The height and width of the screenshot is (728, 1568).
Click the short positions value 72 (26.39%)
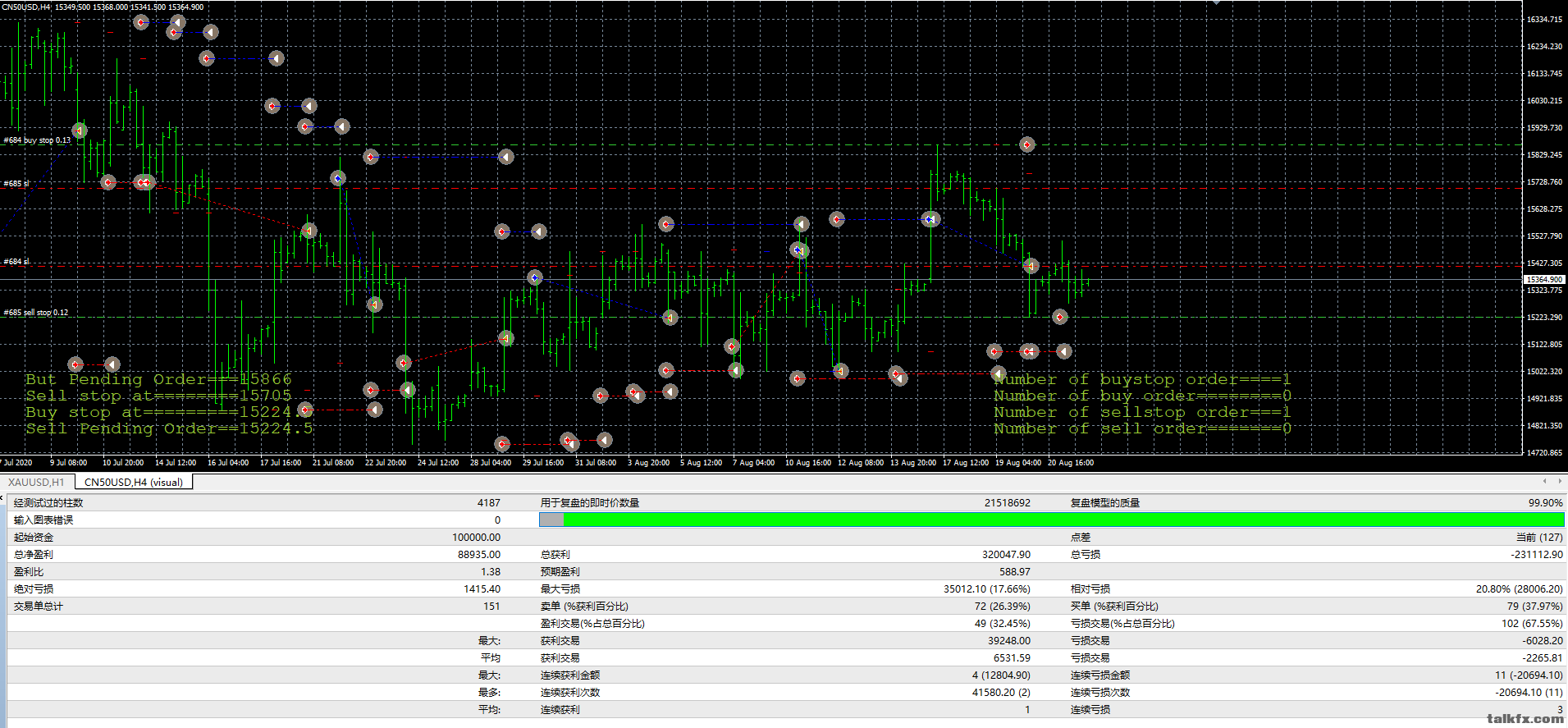tap(1003, 606)
